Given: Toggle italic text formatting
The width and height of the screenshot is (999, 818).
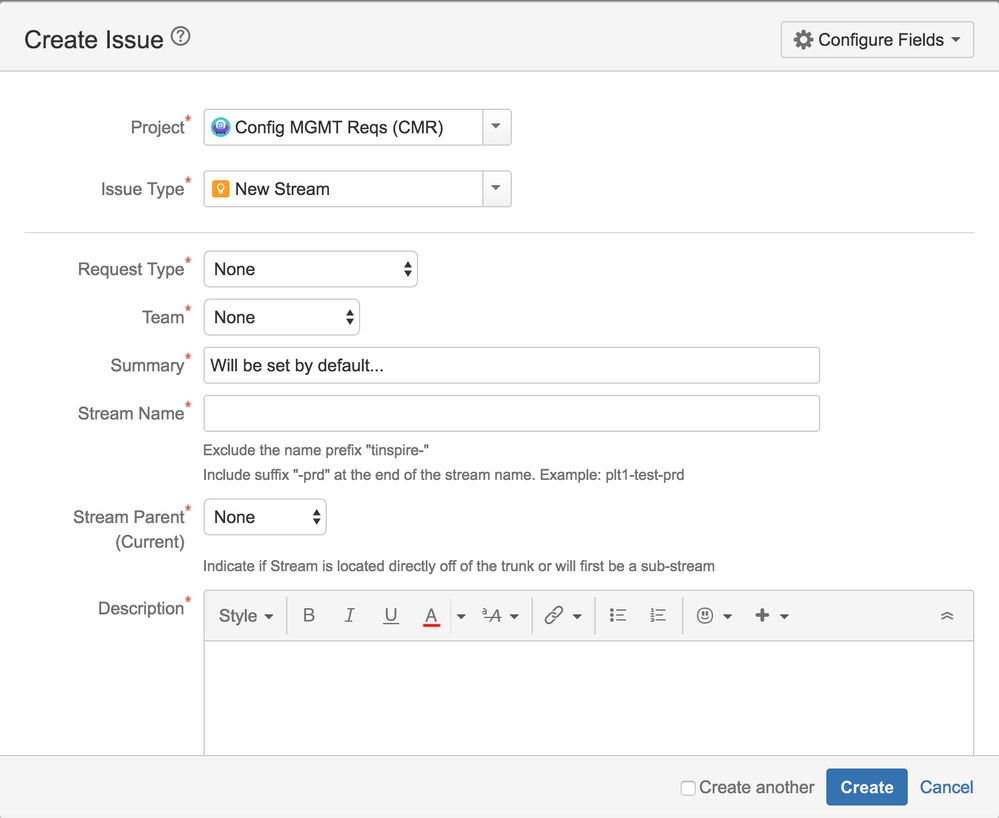Looking at the screenshot, I should tap(349, 616).
